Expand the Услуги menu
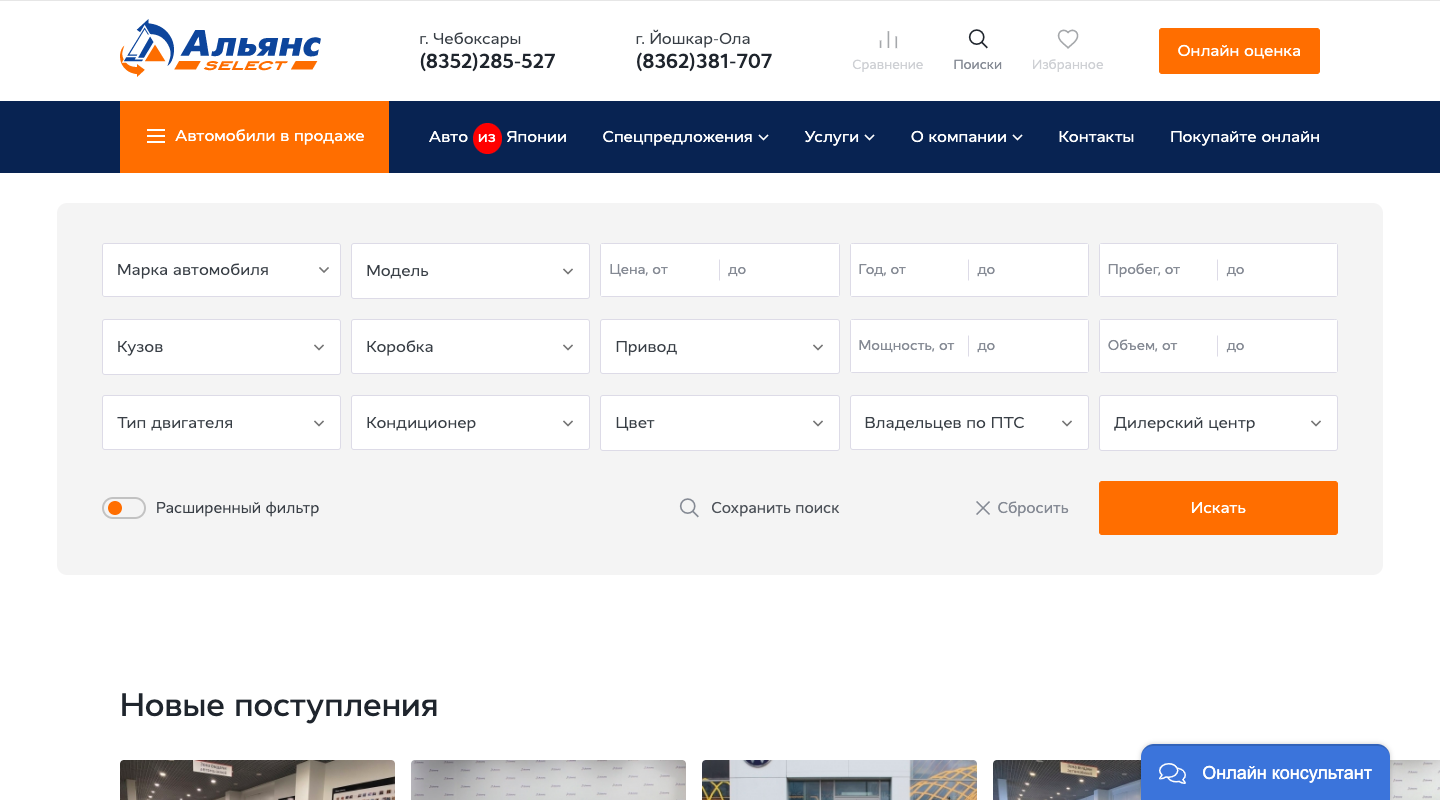Screen dimensions: 1440x800 [x=839, y=137]
